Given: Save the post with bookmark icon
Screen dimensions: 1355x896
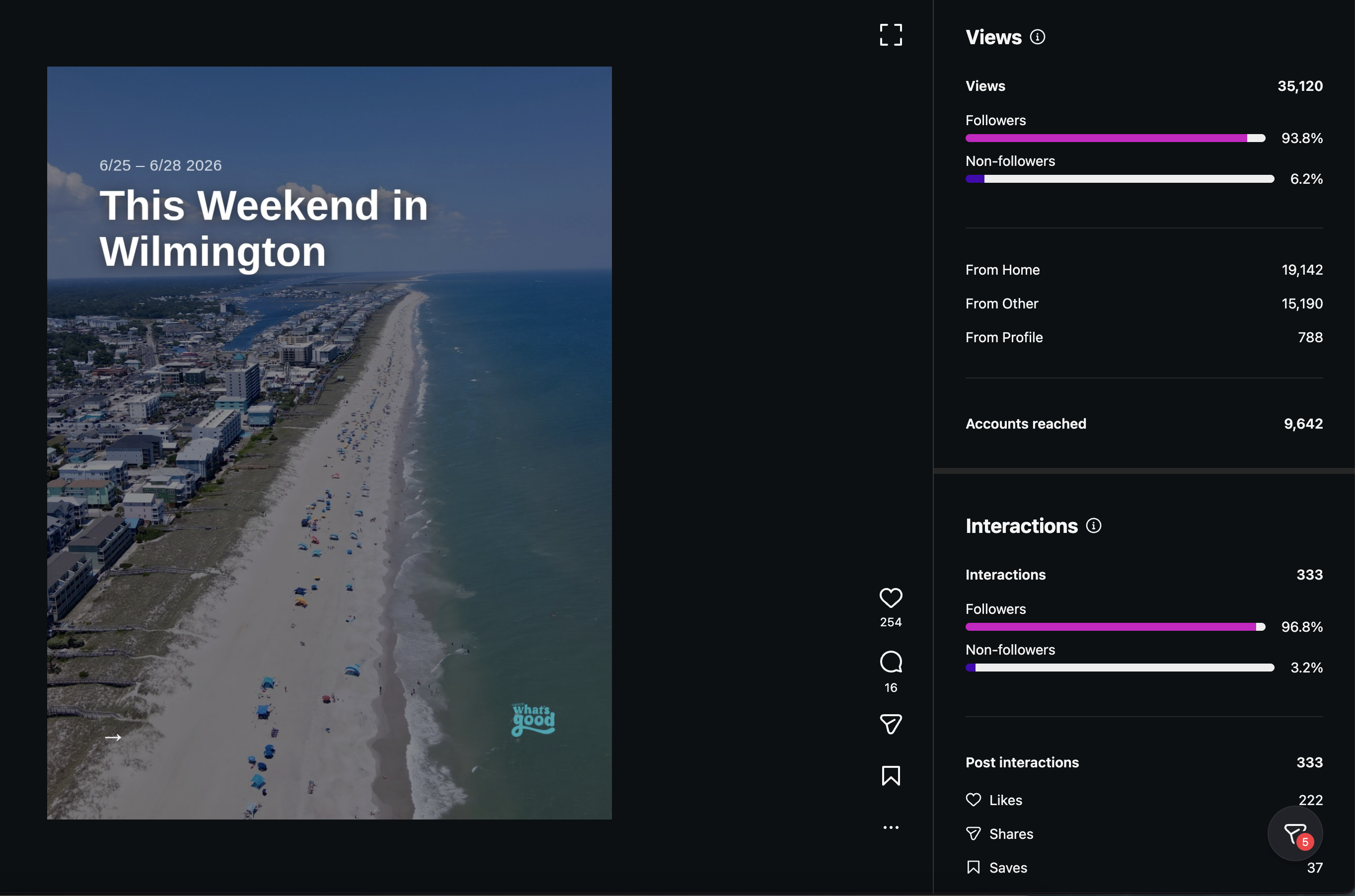Looking at the screenshot, I should coord(891,776).
